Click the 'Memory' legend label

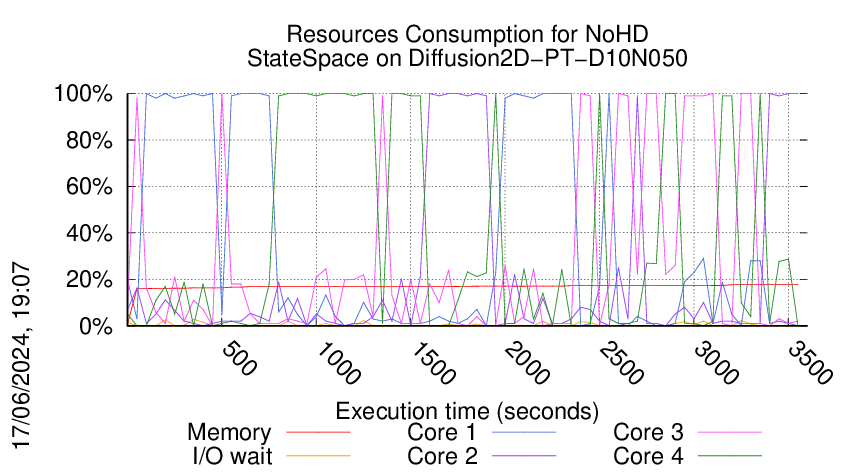coord(229,433)
